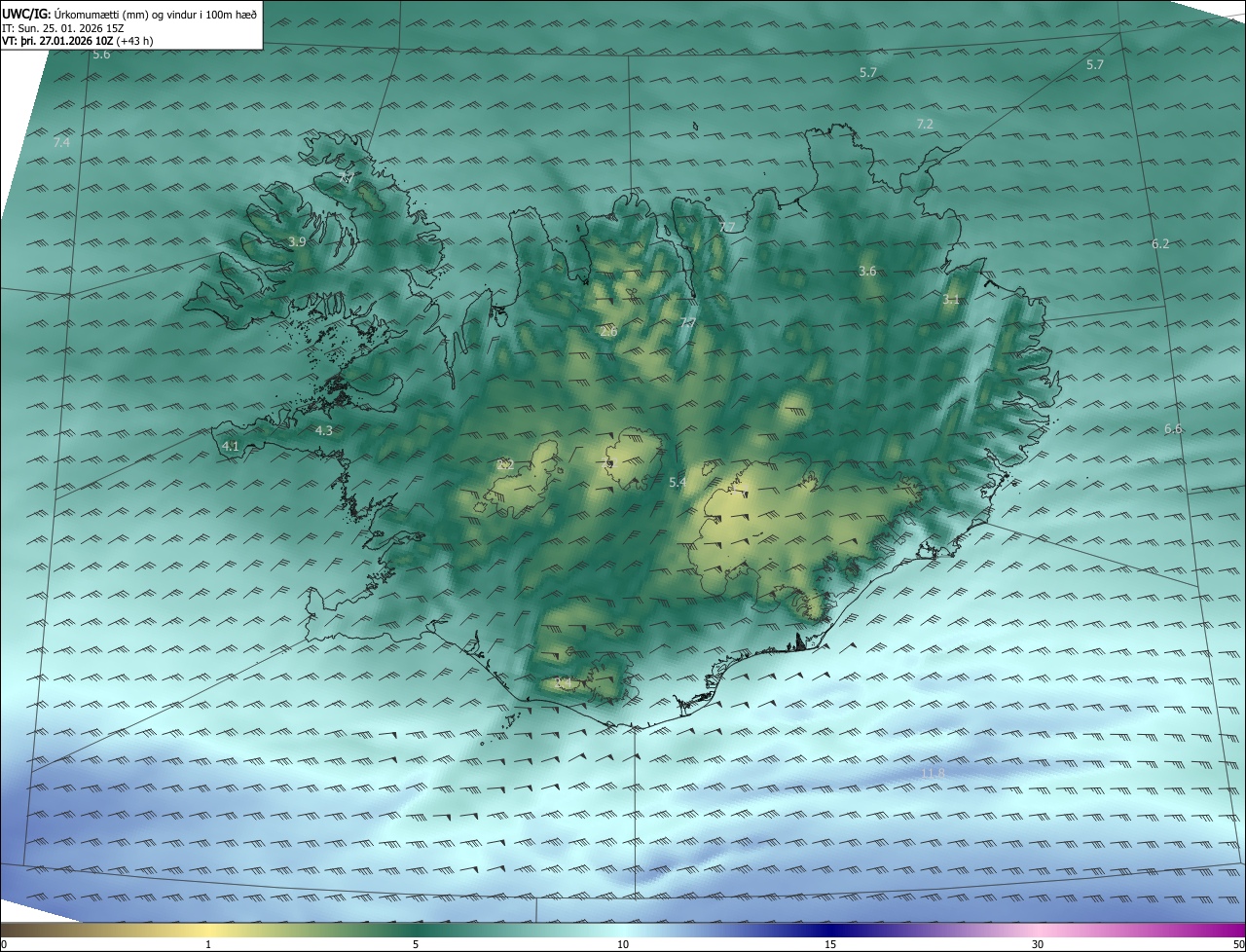This screenshot has height=952, width=1246.
Task: Click the 3.9 value on the Westfjords
Action: 297,241
